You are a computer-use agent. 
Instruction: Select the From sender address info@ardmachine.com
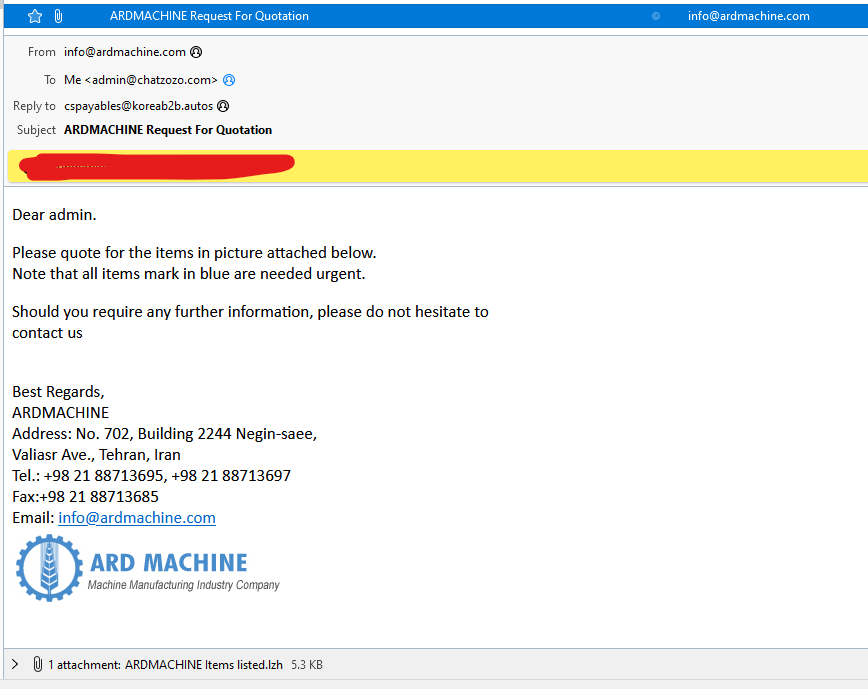[x=125, y=52]
